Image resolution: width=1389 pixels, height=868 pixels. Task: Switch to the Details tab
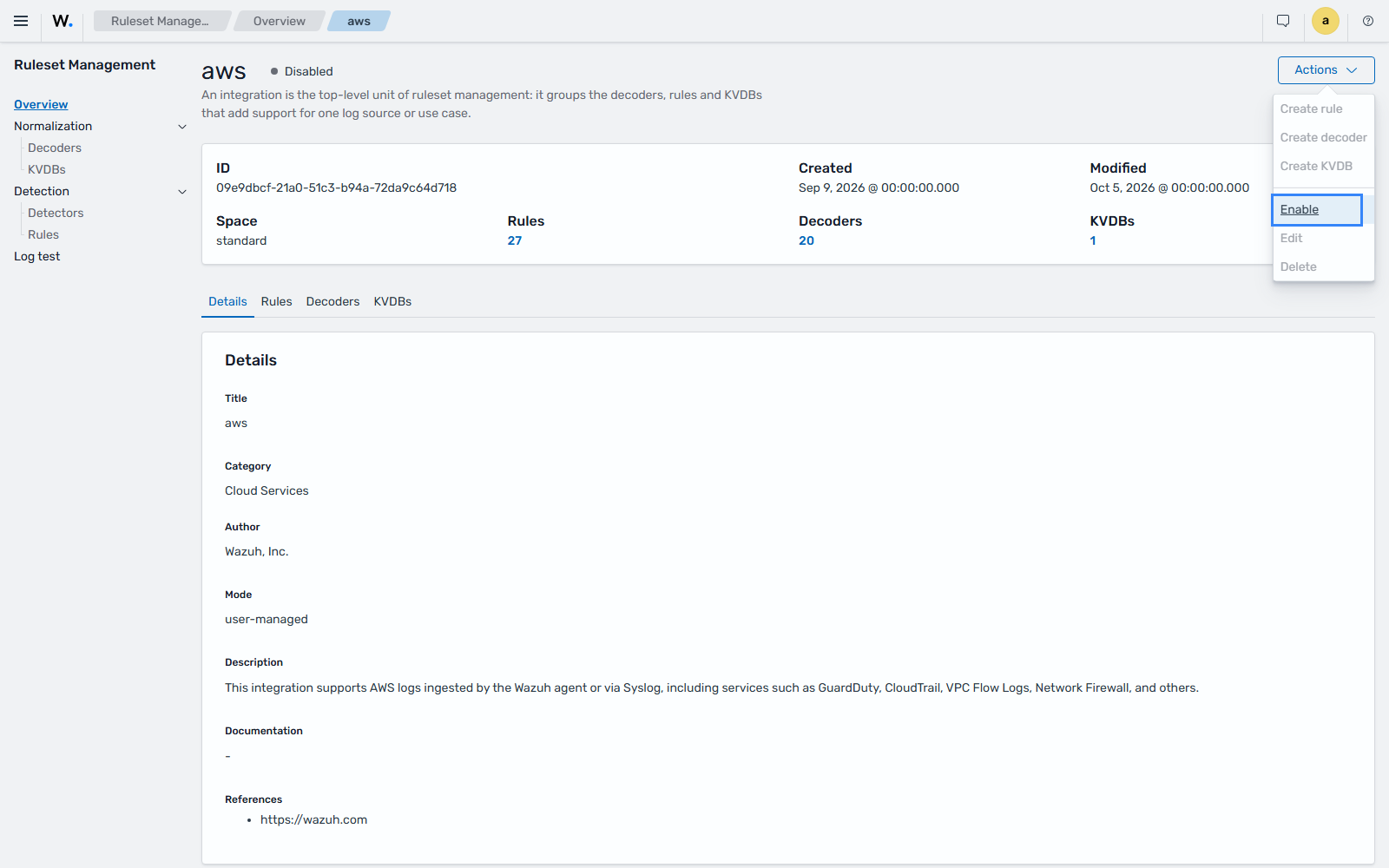pos(227,301)
